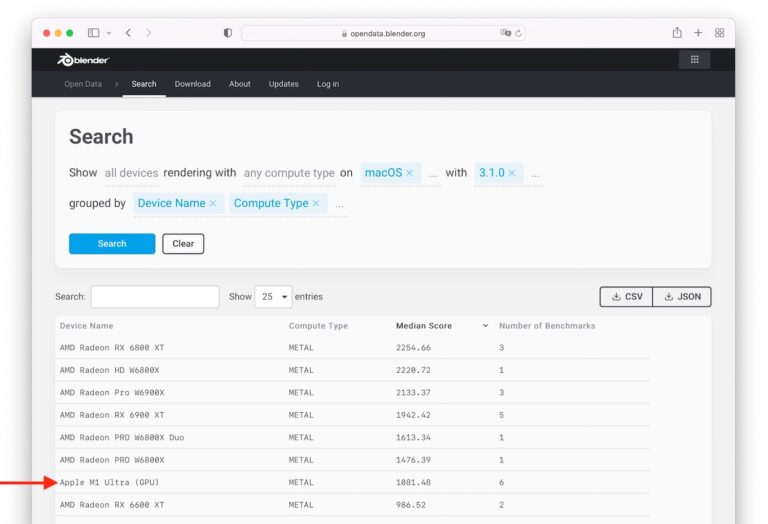Remove the Device Name grouping tag
768x524 pixels.
coord(213,203)
